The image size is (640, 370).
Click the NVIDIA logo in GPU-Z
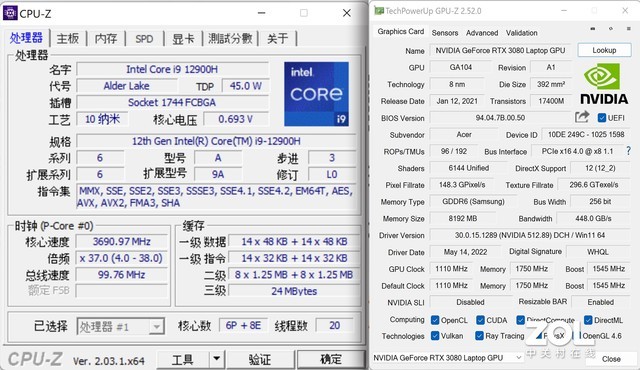coord(604,84)
